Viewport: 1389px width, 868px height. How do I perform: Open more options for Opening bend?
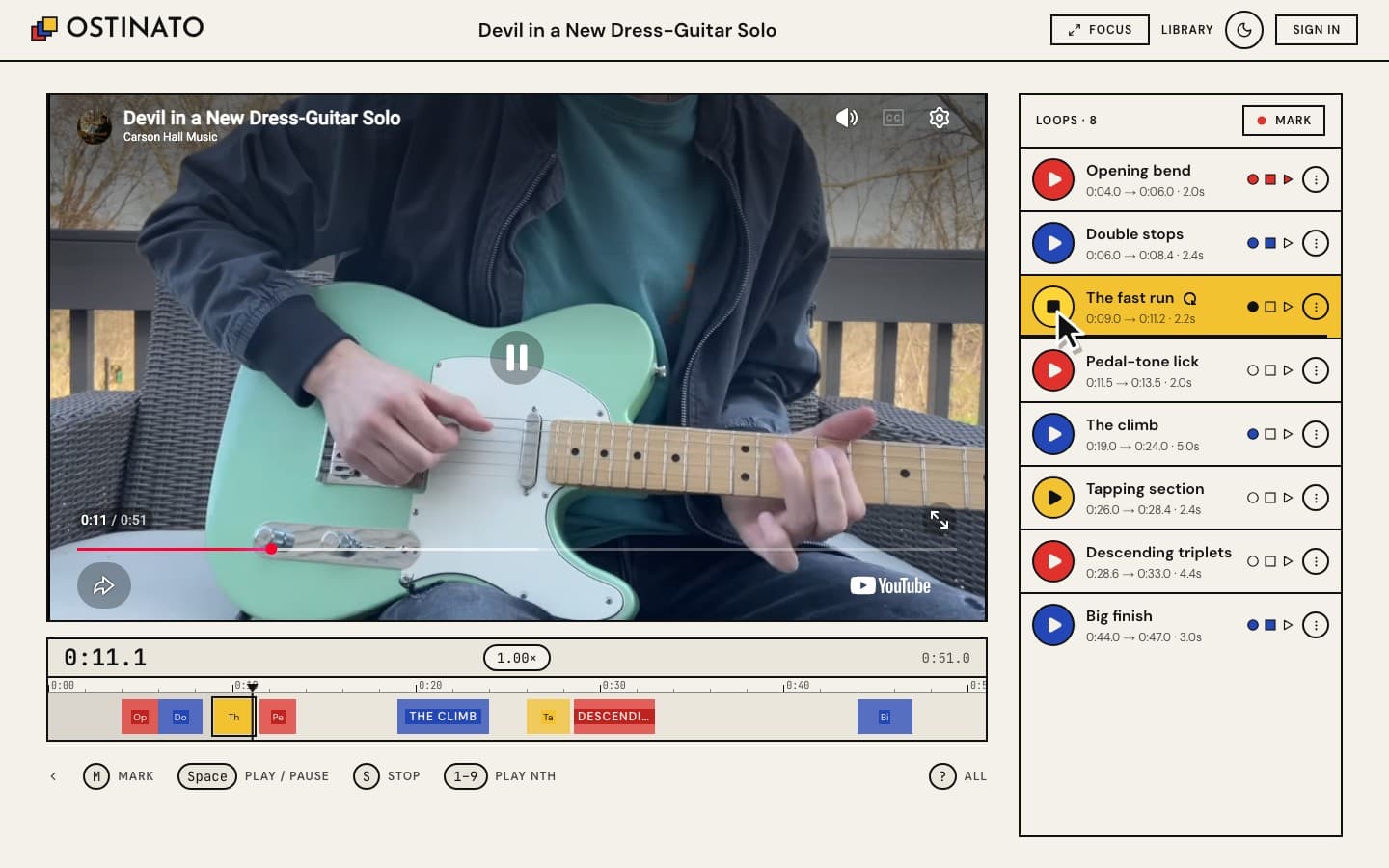1316,179
